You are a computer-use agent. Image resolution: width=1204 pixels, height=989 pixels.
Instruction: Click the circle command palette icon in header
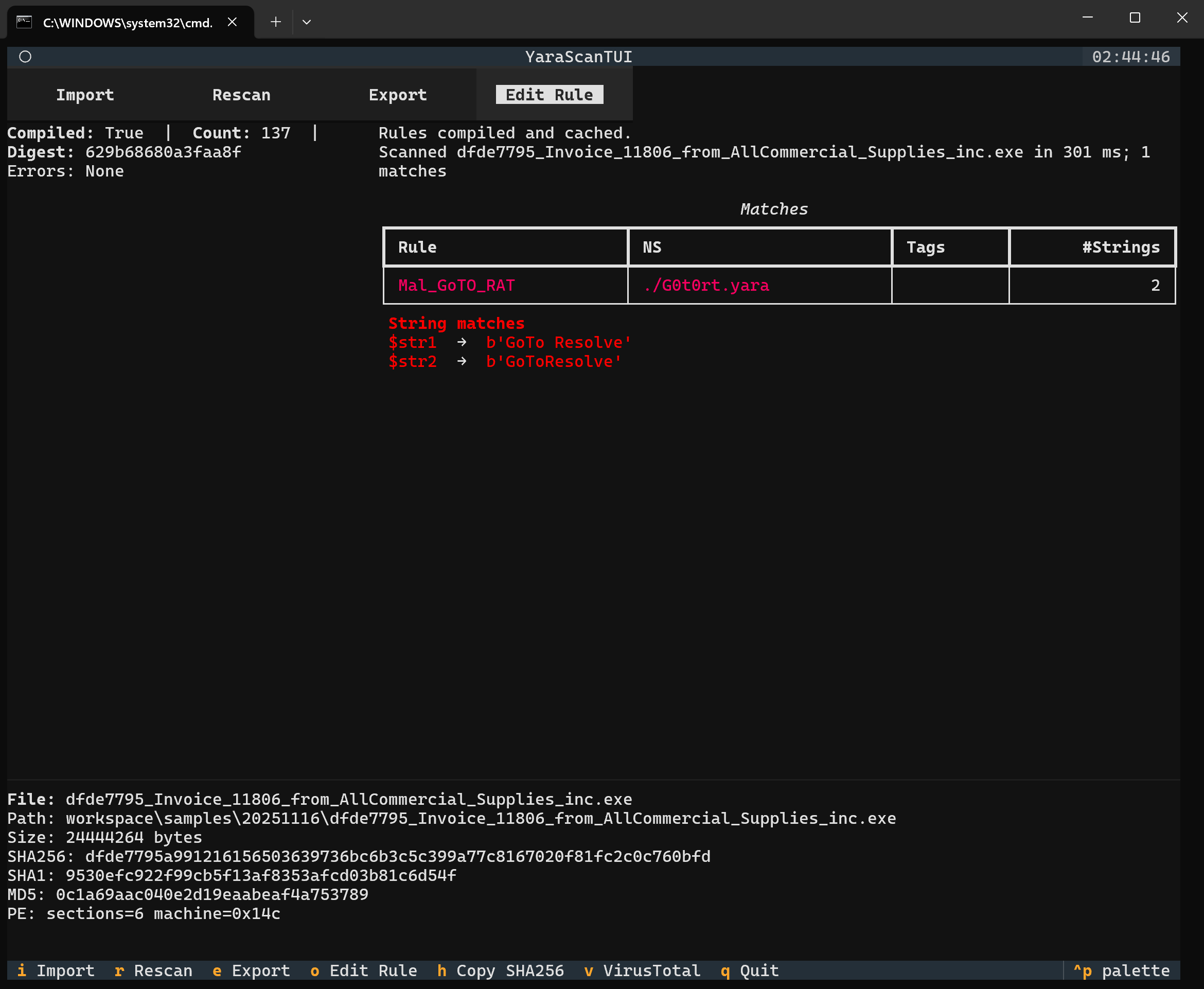pos(25,57)
